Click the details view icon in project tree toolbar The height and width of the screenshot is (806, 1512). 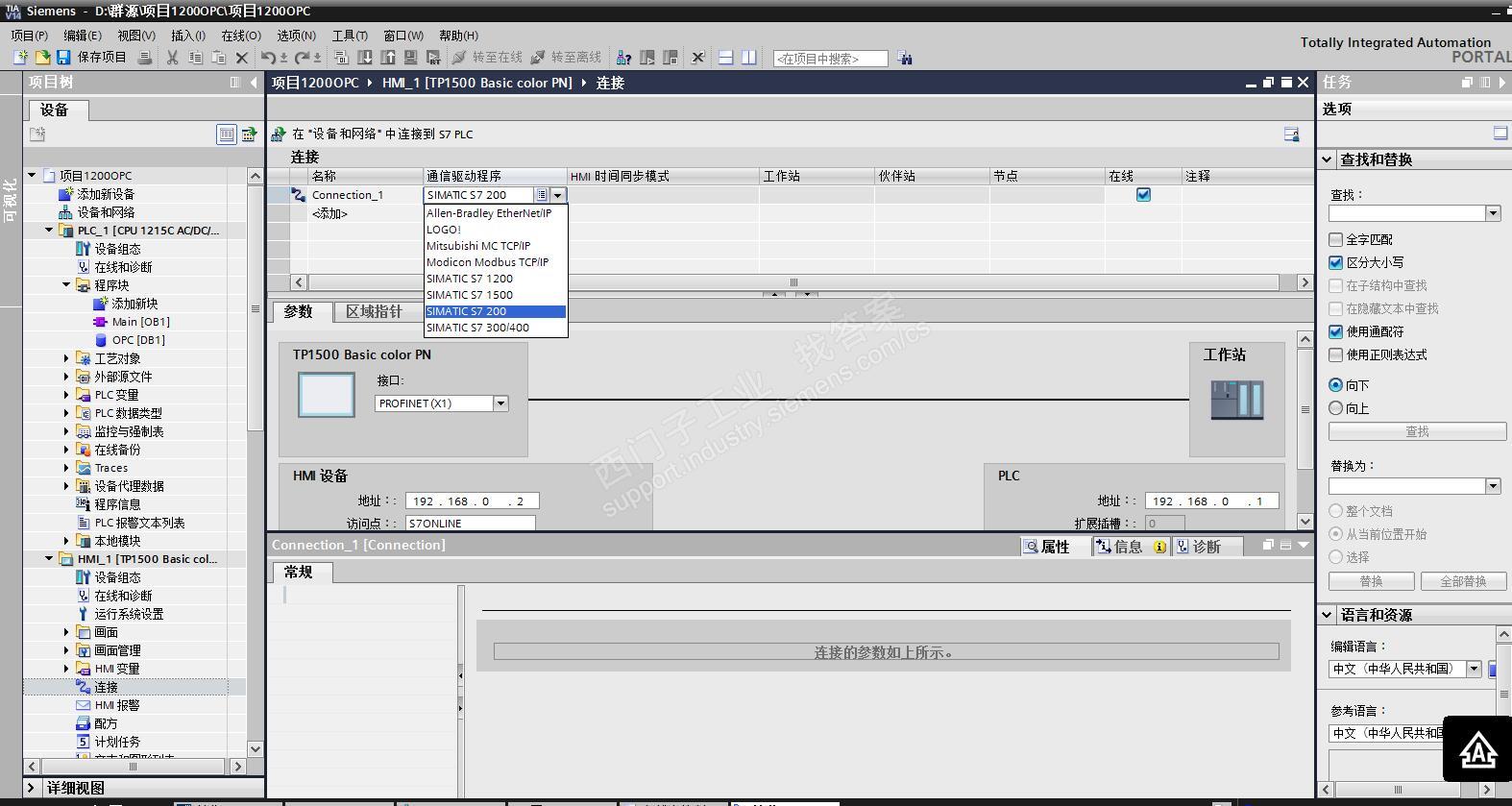click(227, 134)
